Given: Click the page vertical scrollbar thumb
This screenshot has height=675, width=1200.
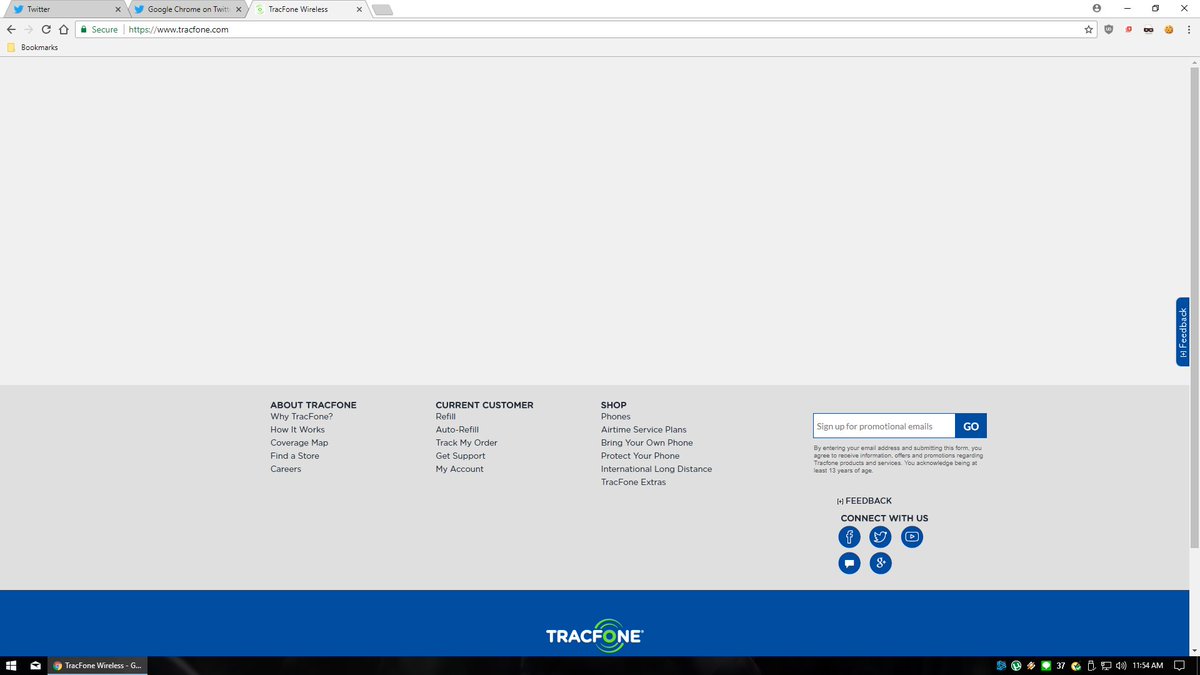Looking at the screenshot, I should pos(1194,307).
